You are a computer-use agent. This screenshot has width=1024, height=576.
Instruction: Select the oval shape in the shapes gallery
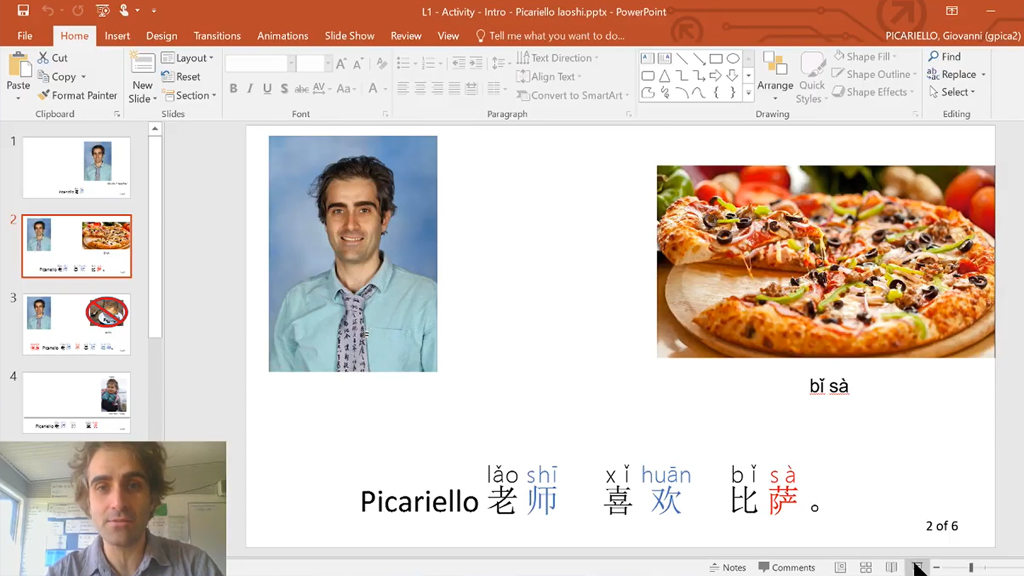733,59
